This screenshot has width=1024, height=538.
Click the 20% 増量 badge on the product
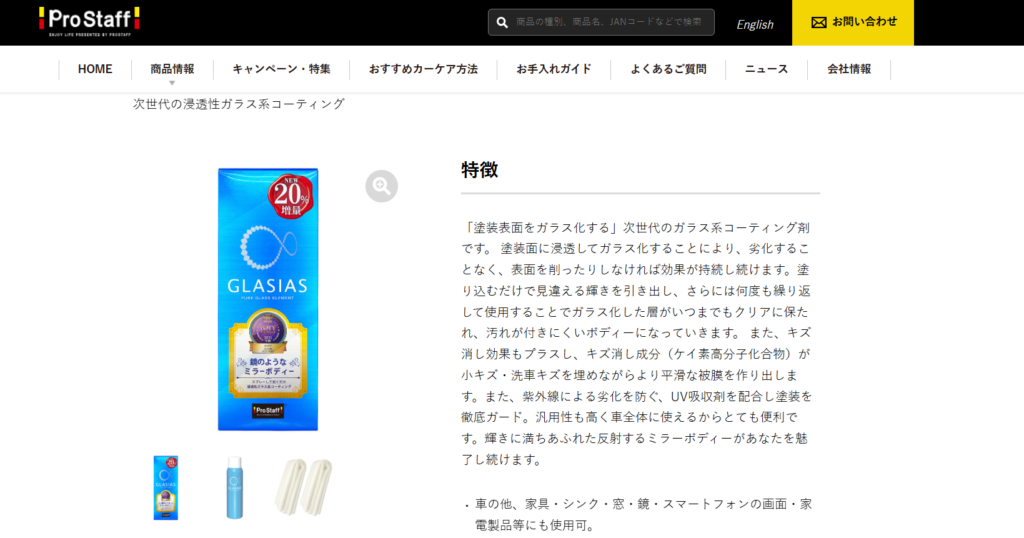(x=291, y=196)
